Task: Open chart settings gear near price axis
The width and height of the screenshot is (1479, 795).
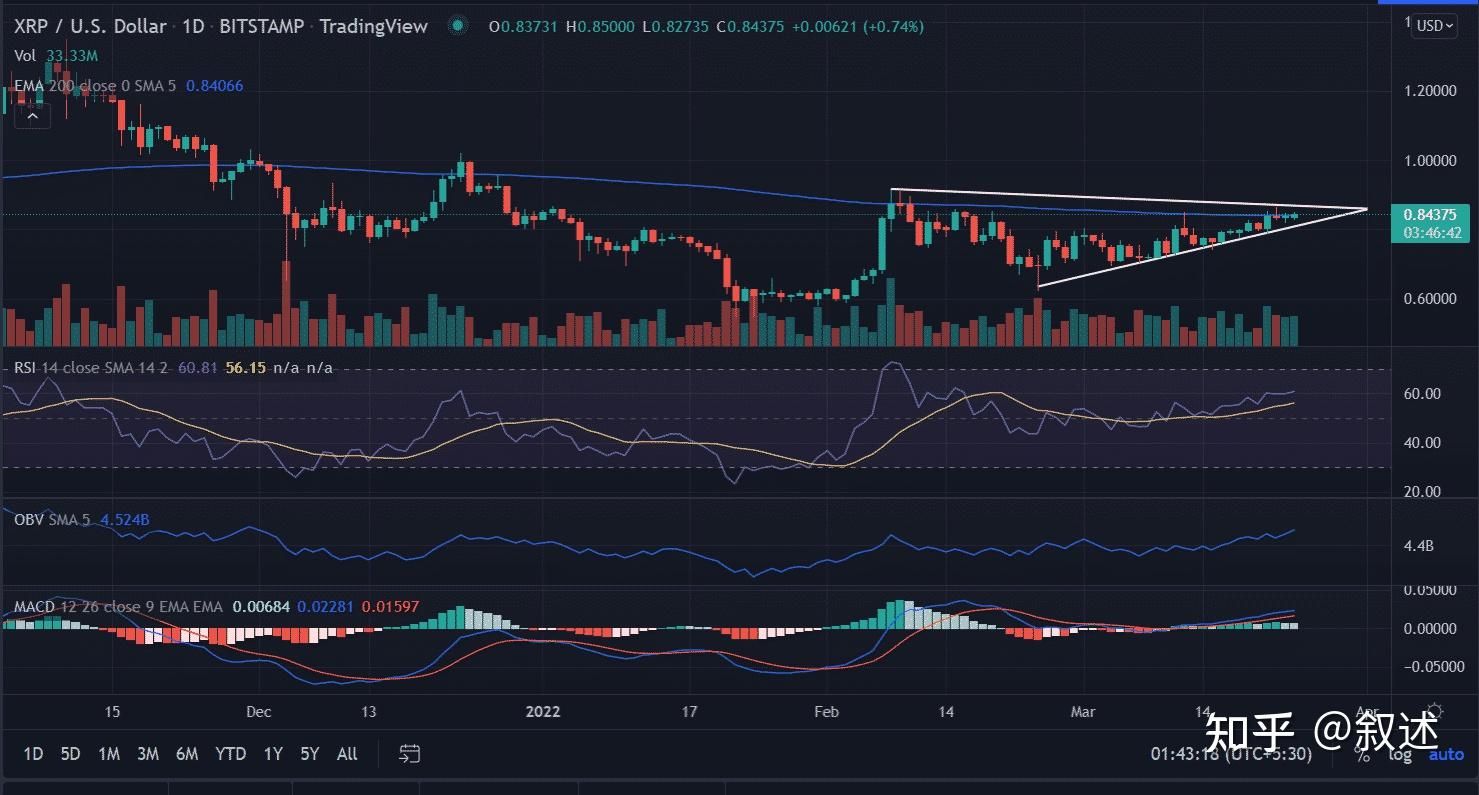Action: (x=1435, y=709)
